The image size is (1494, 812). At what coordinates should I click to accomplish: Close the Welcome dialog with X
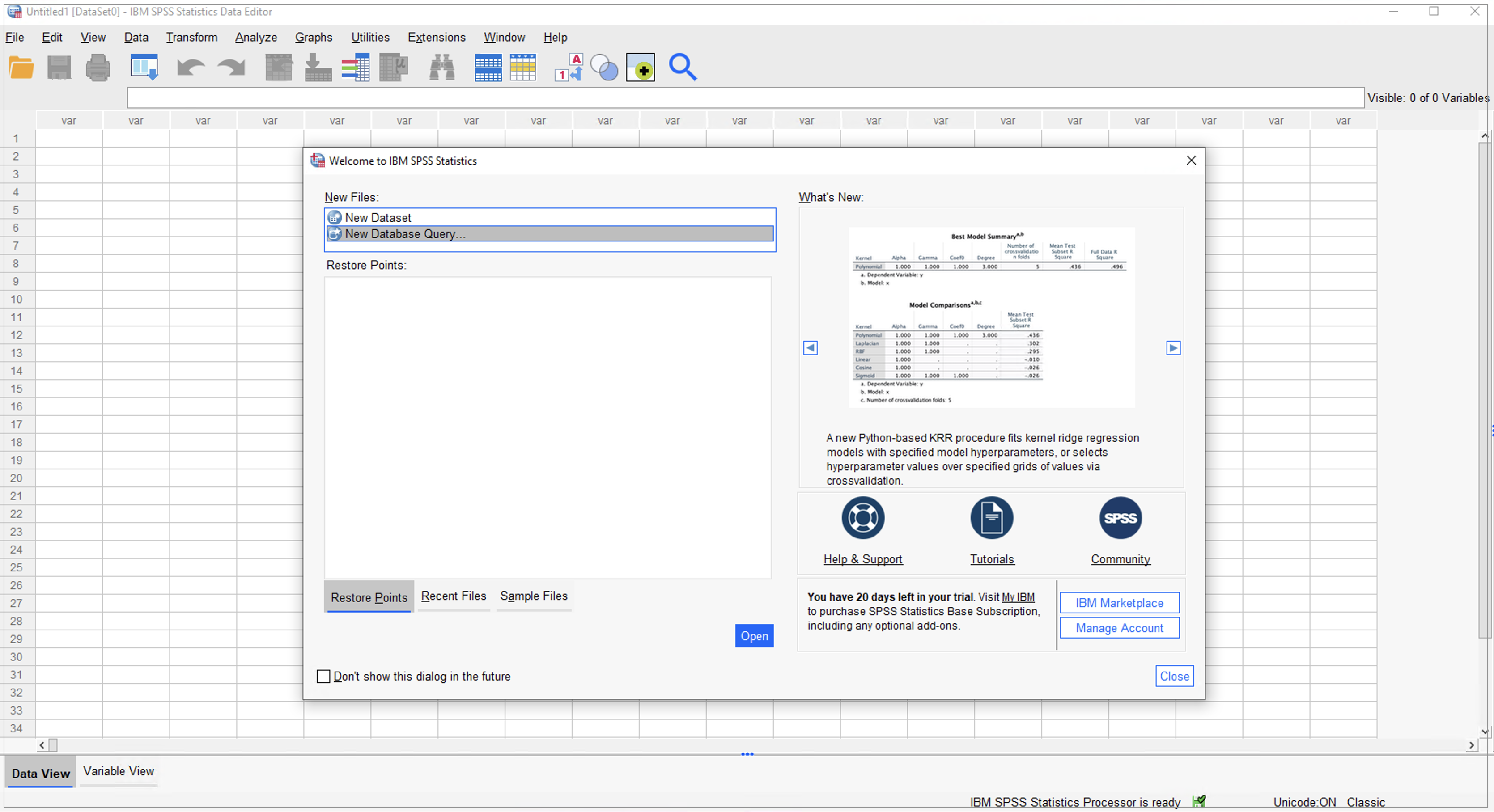coord(1191,160)
